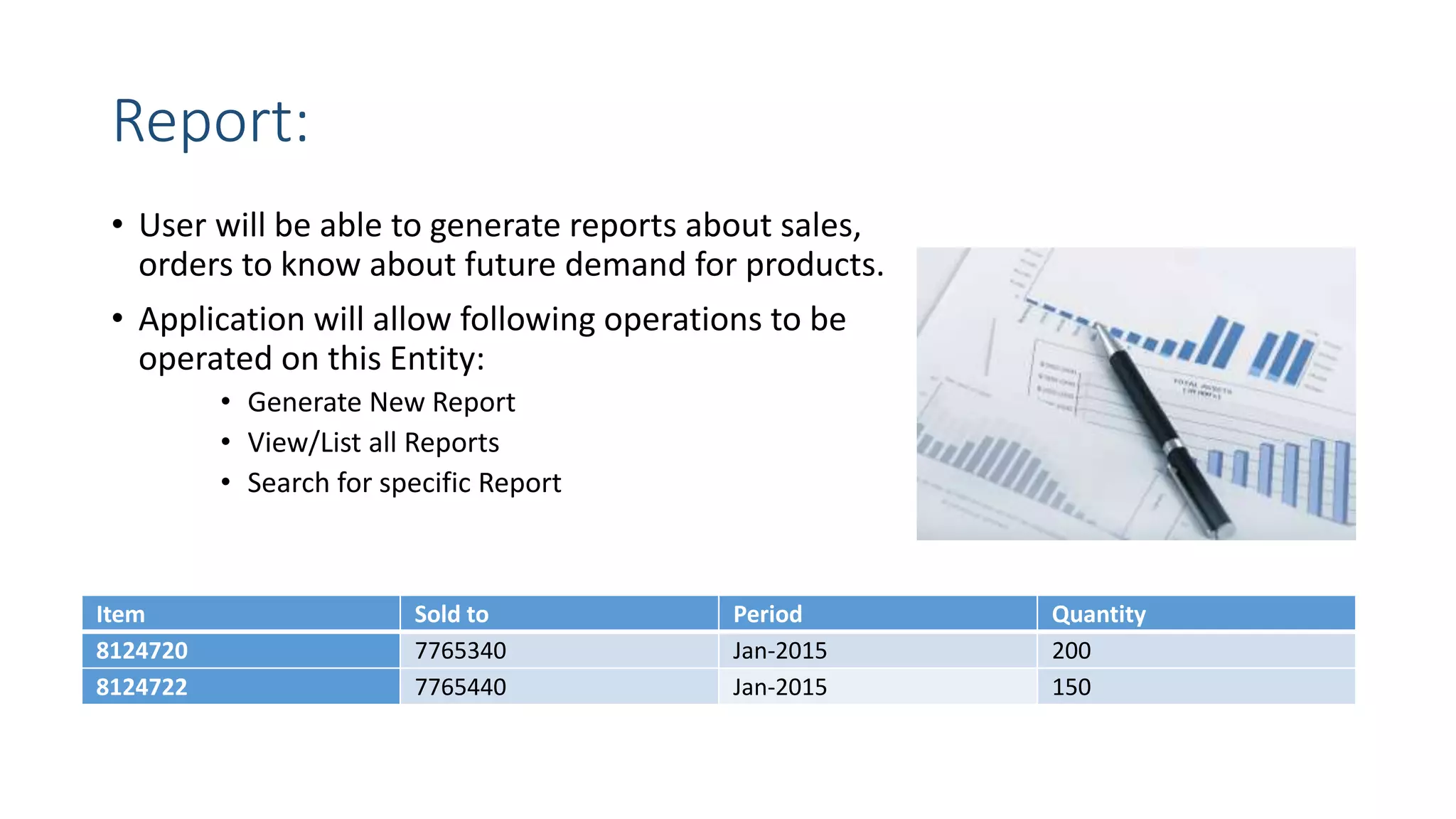Select the quantity cell showing 200
The width and height of the screenshot is (1456, 819).
pos(1071,651)
